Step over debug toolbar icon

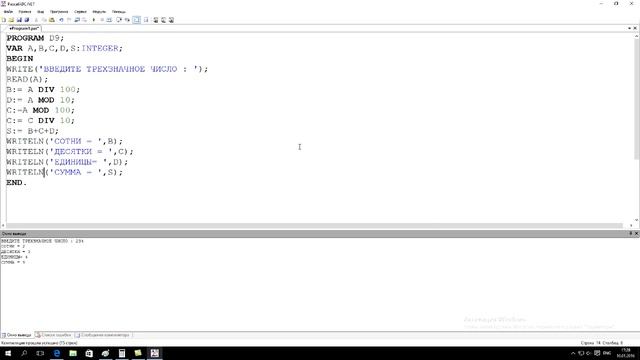[x=119, y=20]
